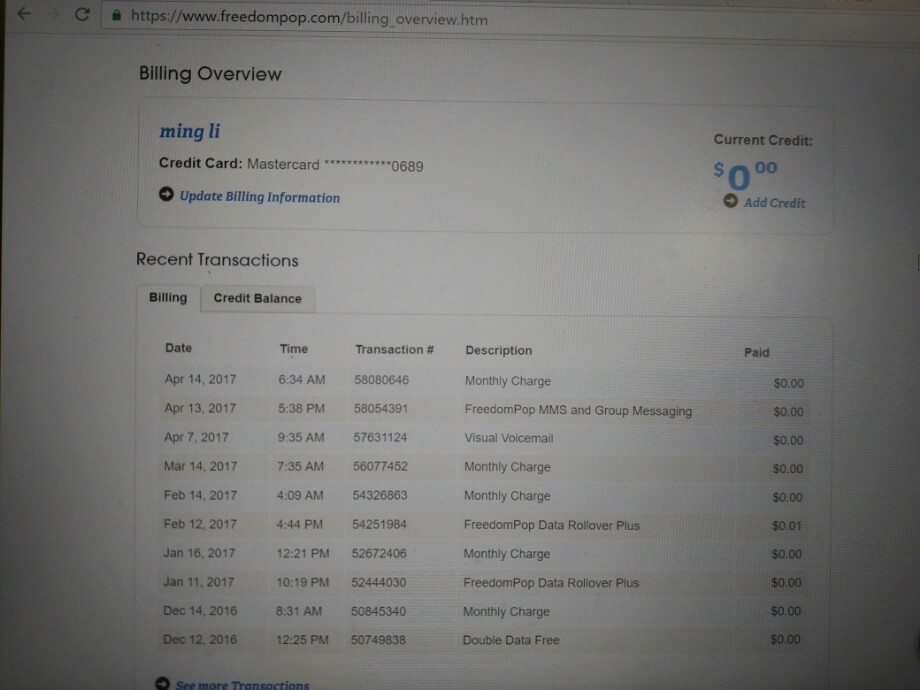Screen dimensions: 920x690
Task: Click the Current Credit label
Action: tap(763, 140)
